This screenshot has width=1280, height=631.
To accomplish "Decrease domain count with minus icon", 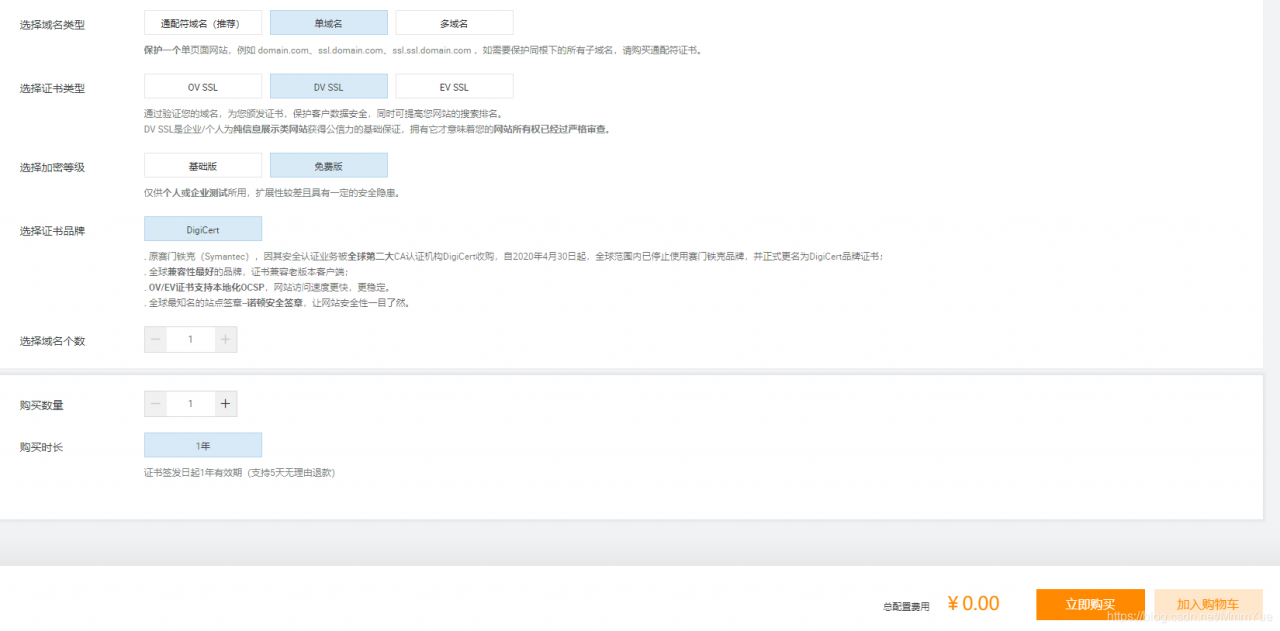I will (x=155, y=339).
